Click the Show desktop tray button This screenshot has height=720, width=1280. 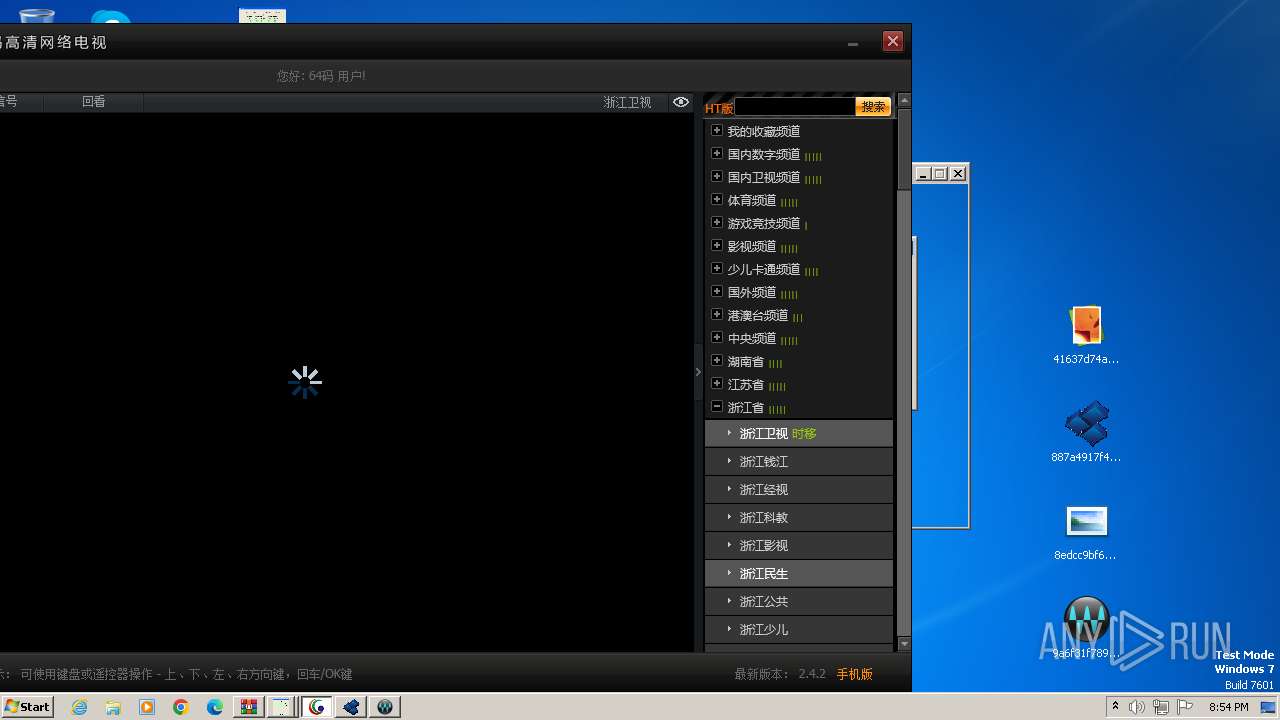[1270, 707]
